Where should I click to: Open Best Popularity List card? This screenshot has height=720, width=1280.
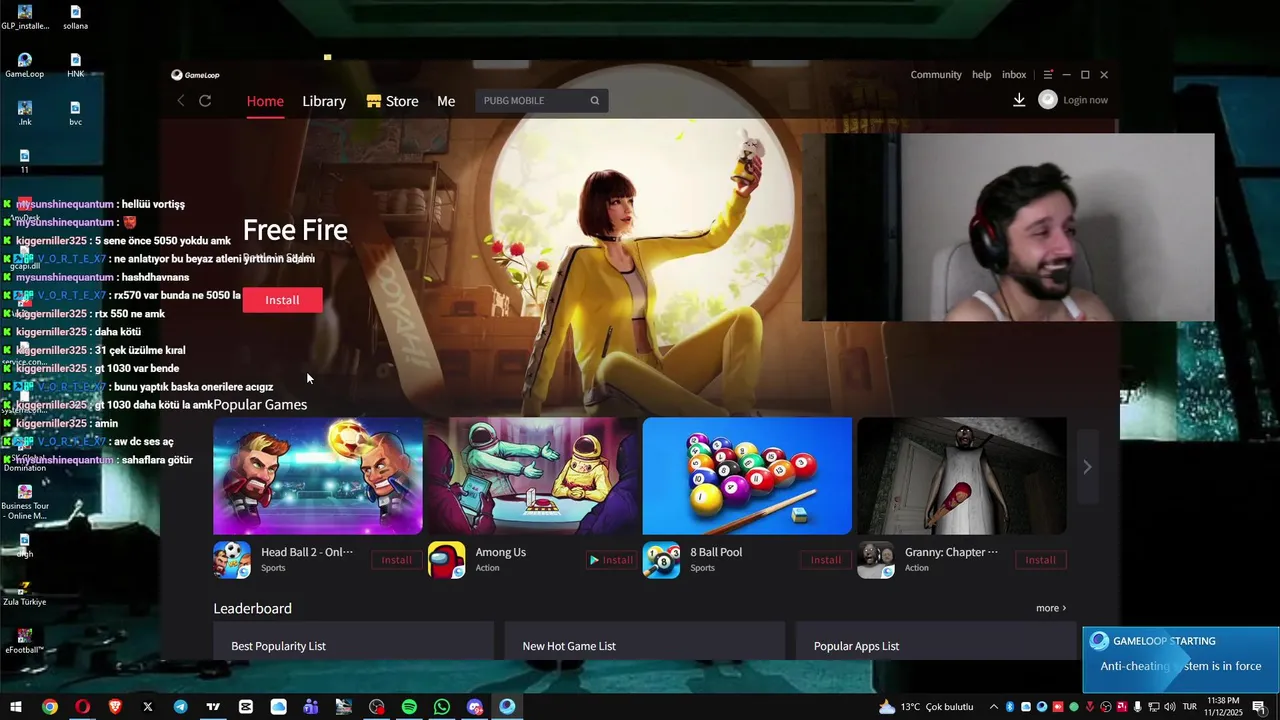pos(353,641)
